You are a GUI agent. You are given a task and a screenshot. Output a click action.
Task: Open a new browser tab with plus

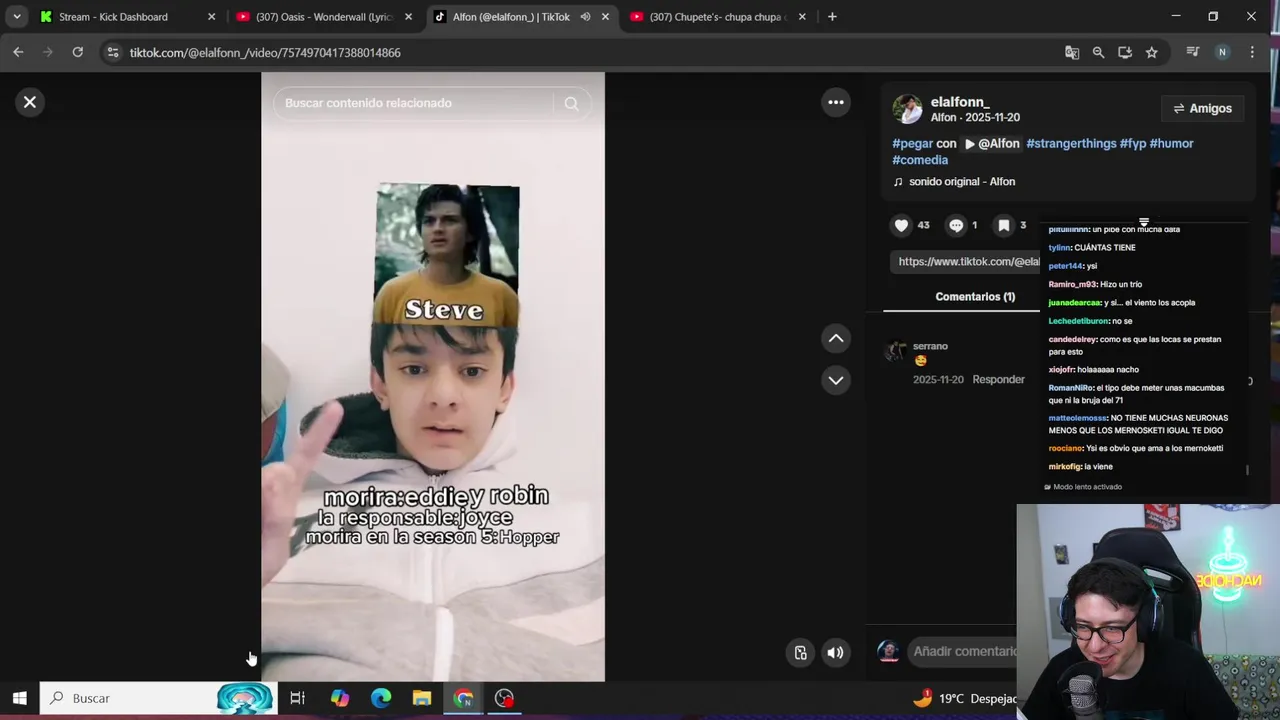click(832, 17)
